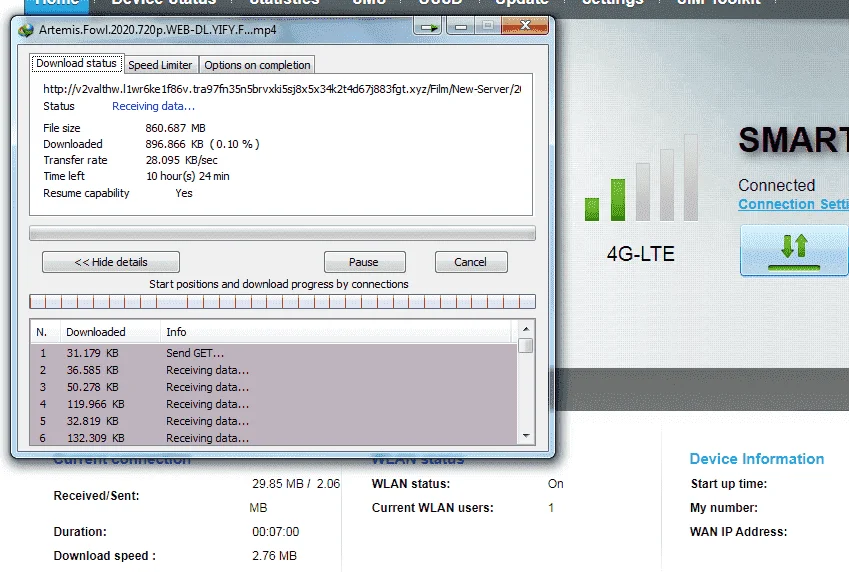Select connection row 4 with 119.966 KB
The width and height of the screenshot is (849, 572).
coord(274,404)
